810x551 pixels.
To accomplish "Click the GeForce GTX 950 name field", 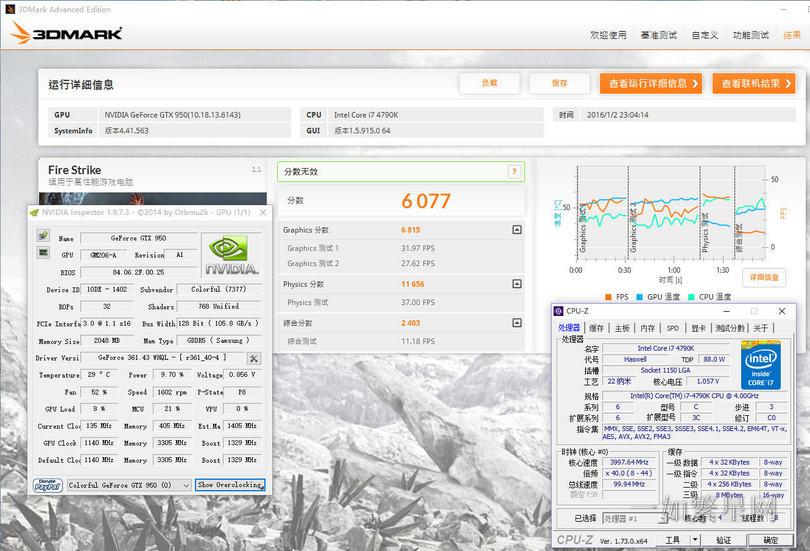I will click(x=138, y=238).
